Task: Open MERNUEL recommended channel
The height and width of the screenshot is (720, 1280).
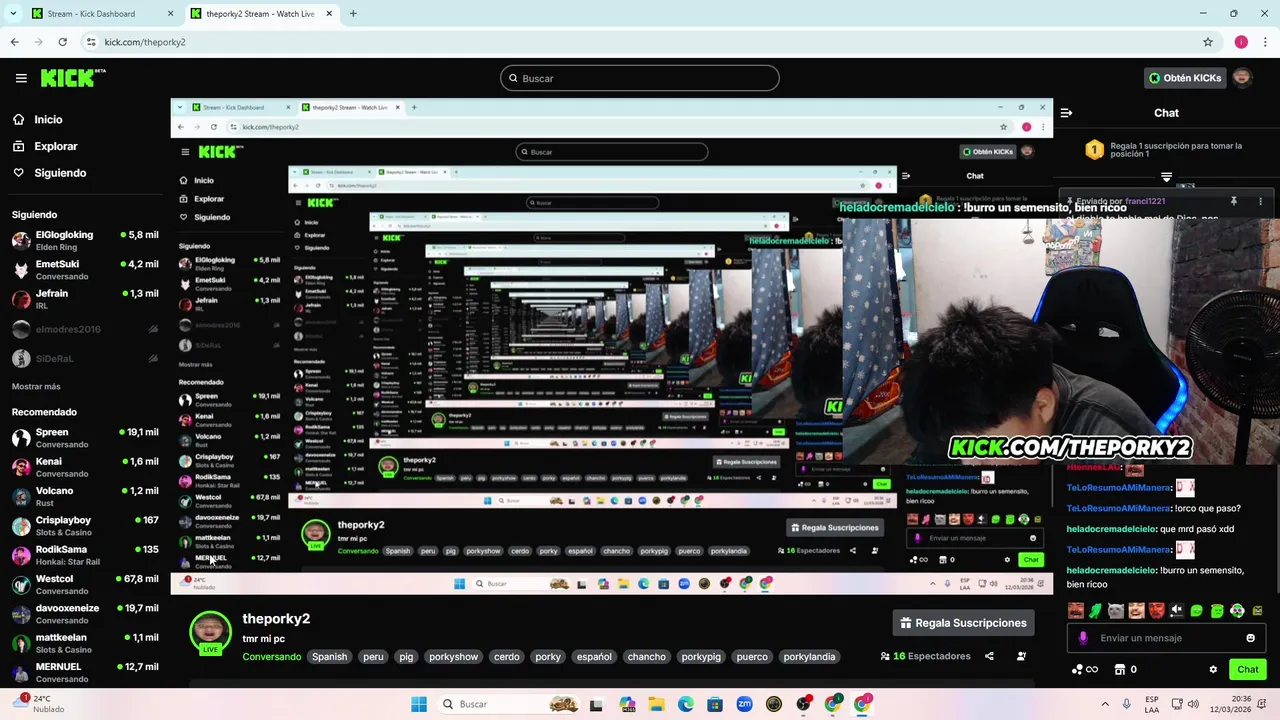Action: pyautogui.click(x=85, y=672)
